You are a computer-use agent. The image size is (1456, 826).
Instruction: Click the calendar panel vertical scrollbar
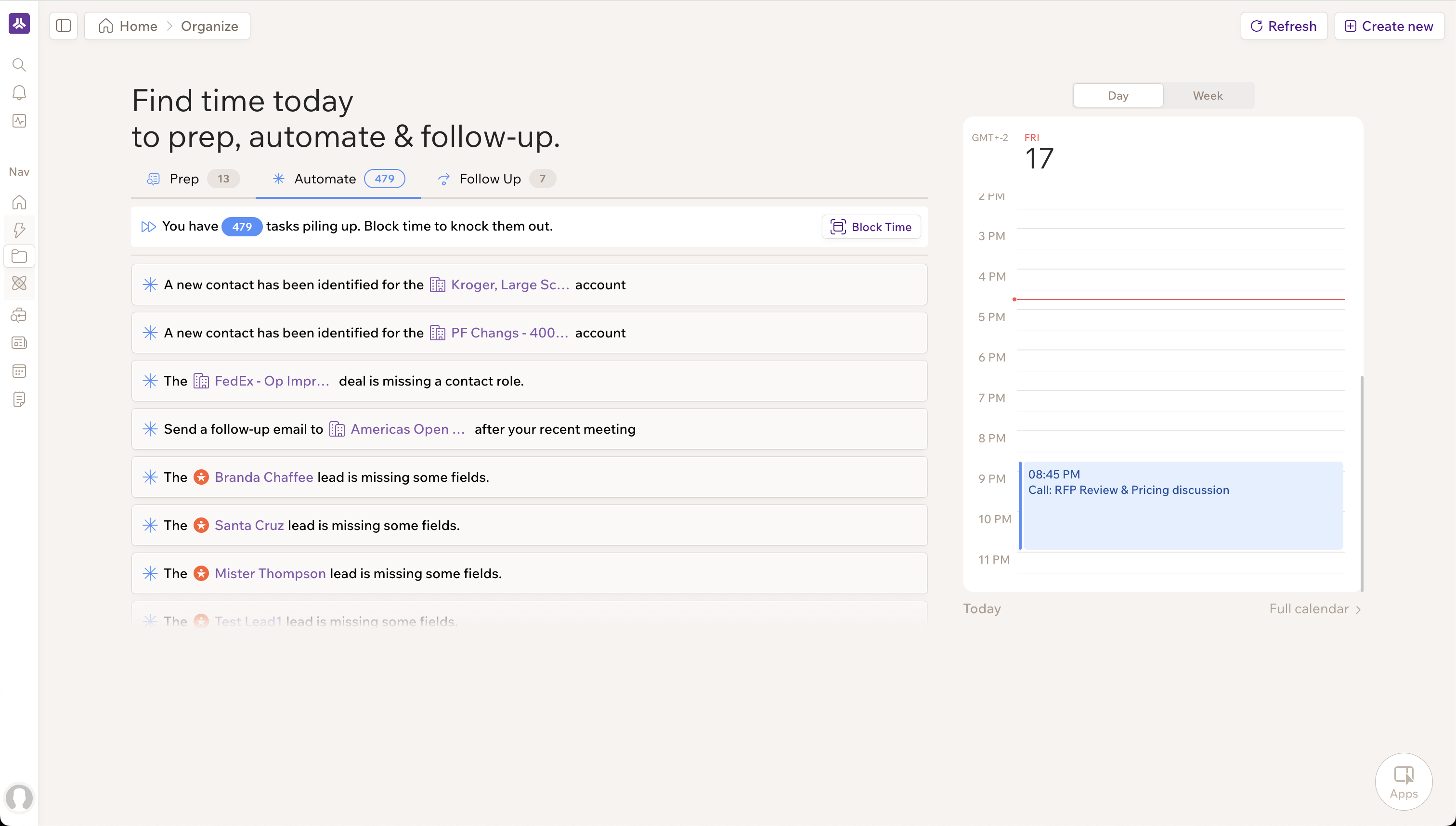[x=1362, y=482]
